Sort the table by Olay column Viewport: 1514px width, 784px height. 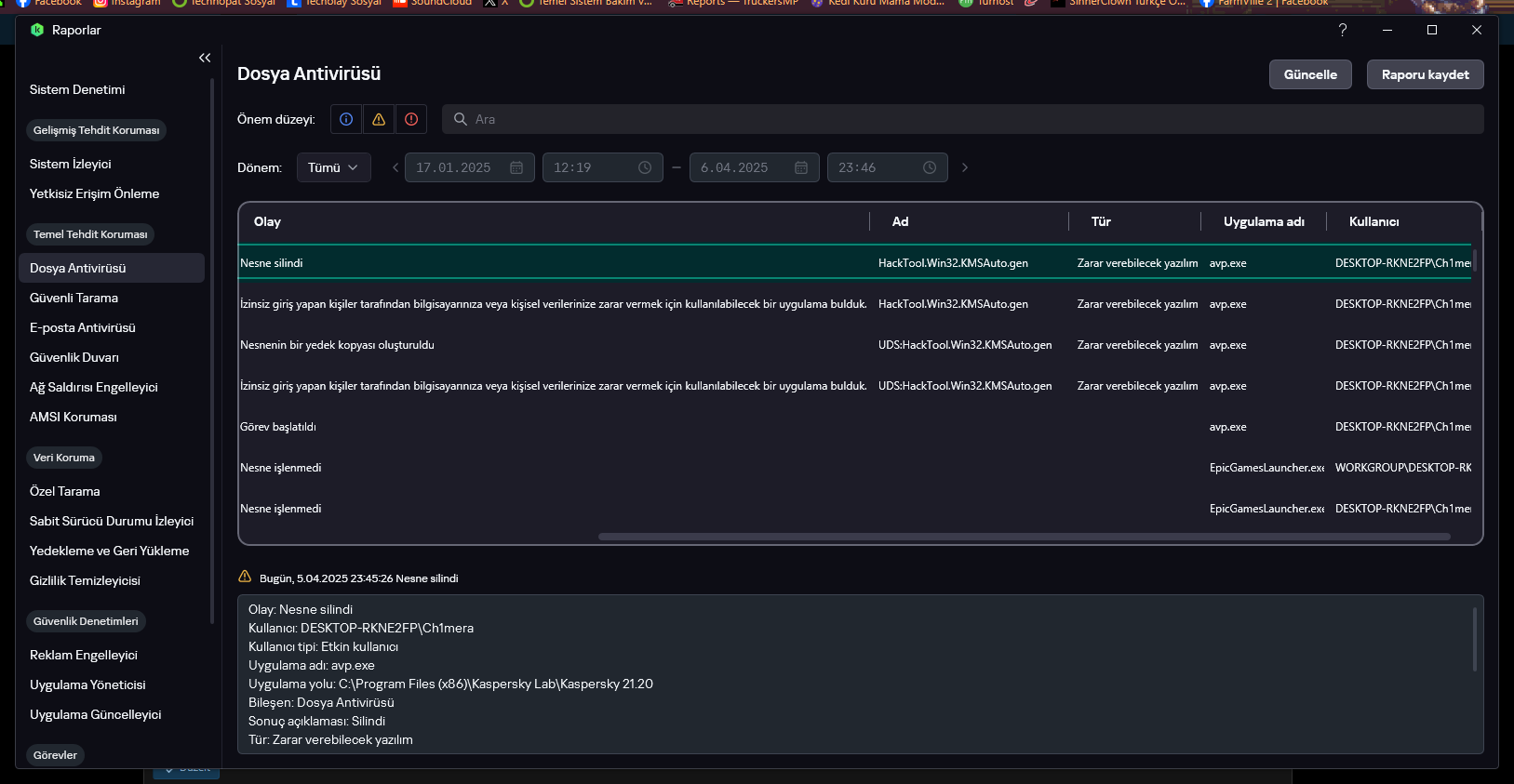tap(267, 221)
